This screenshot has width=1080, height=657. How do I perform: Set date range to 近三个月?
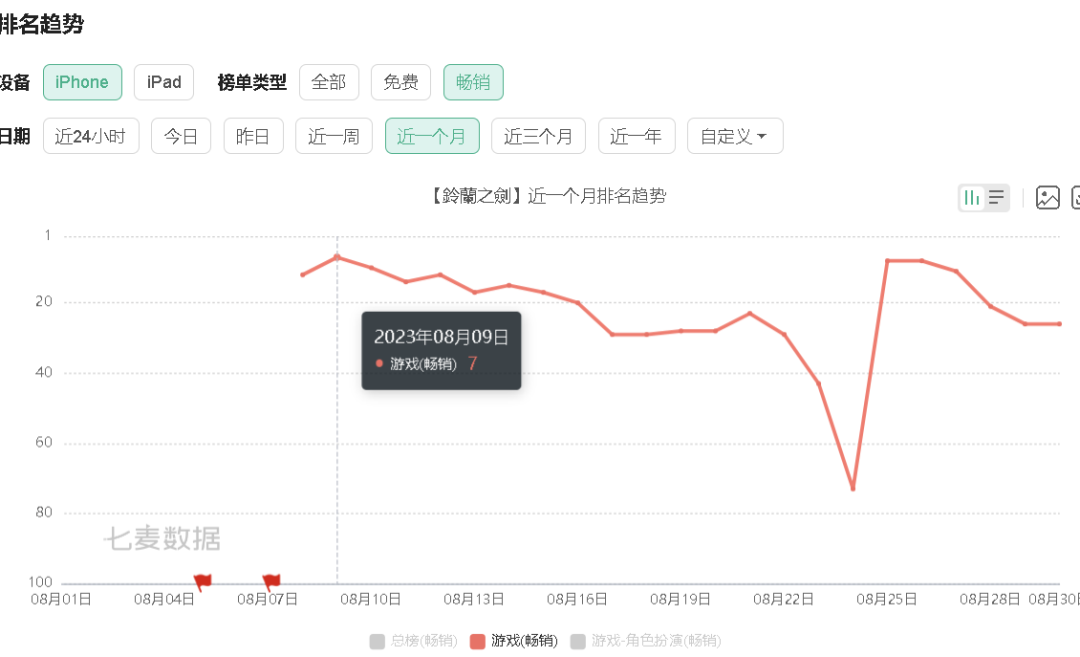tap(539, 136)
